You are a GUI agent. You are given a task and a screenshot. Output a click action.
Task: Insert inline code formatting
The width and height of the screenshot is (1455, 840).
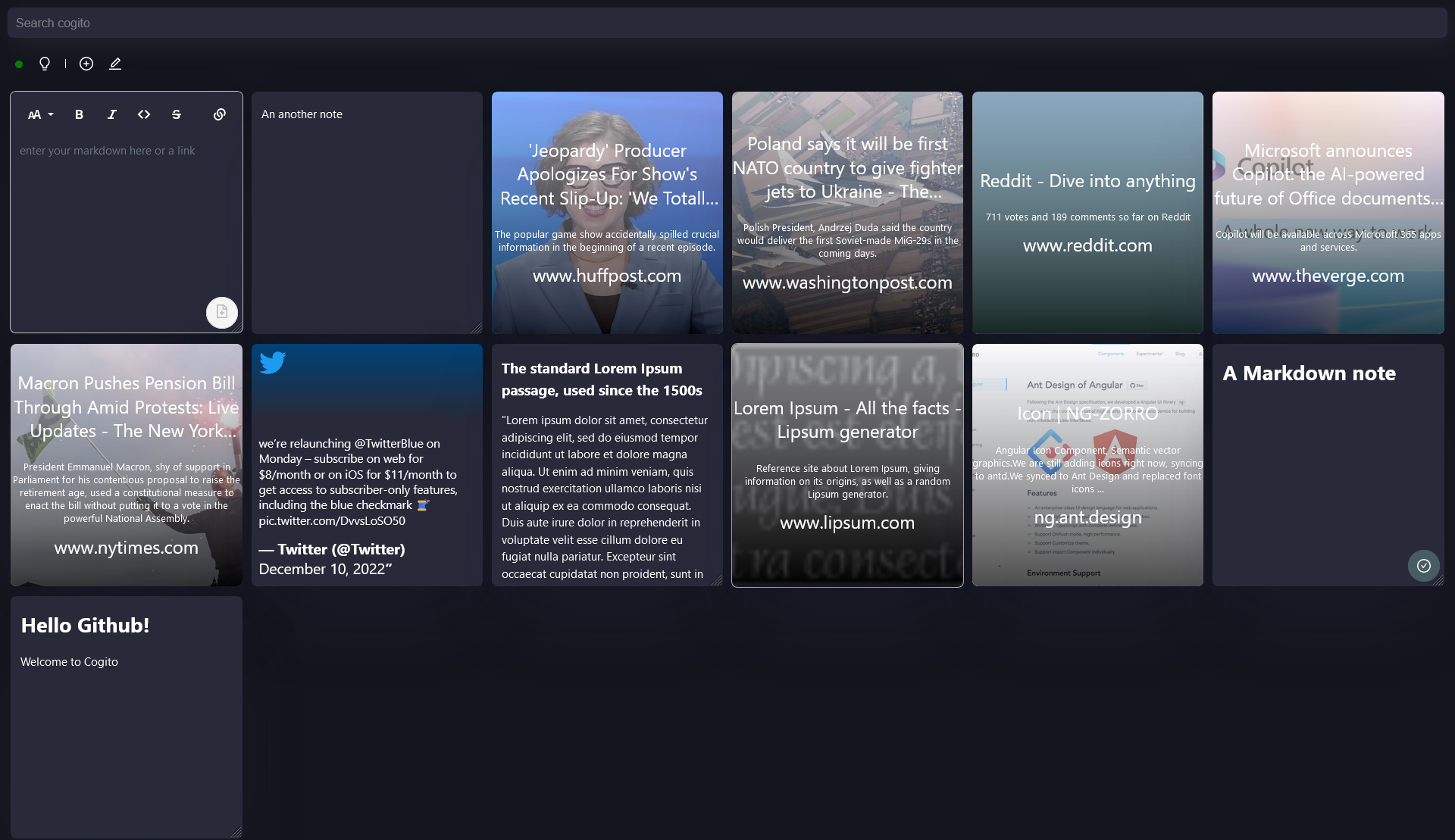144,114
